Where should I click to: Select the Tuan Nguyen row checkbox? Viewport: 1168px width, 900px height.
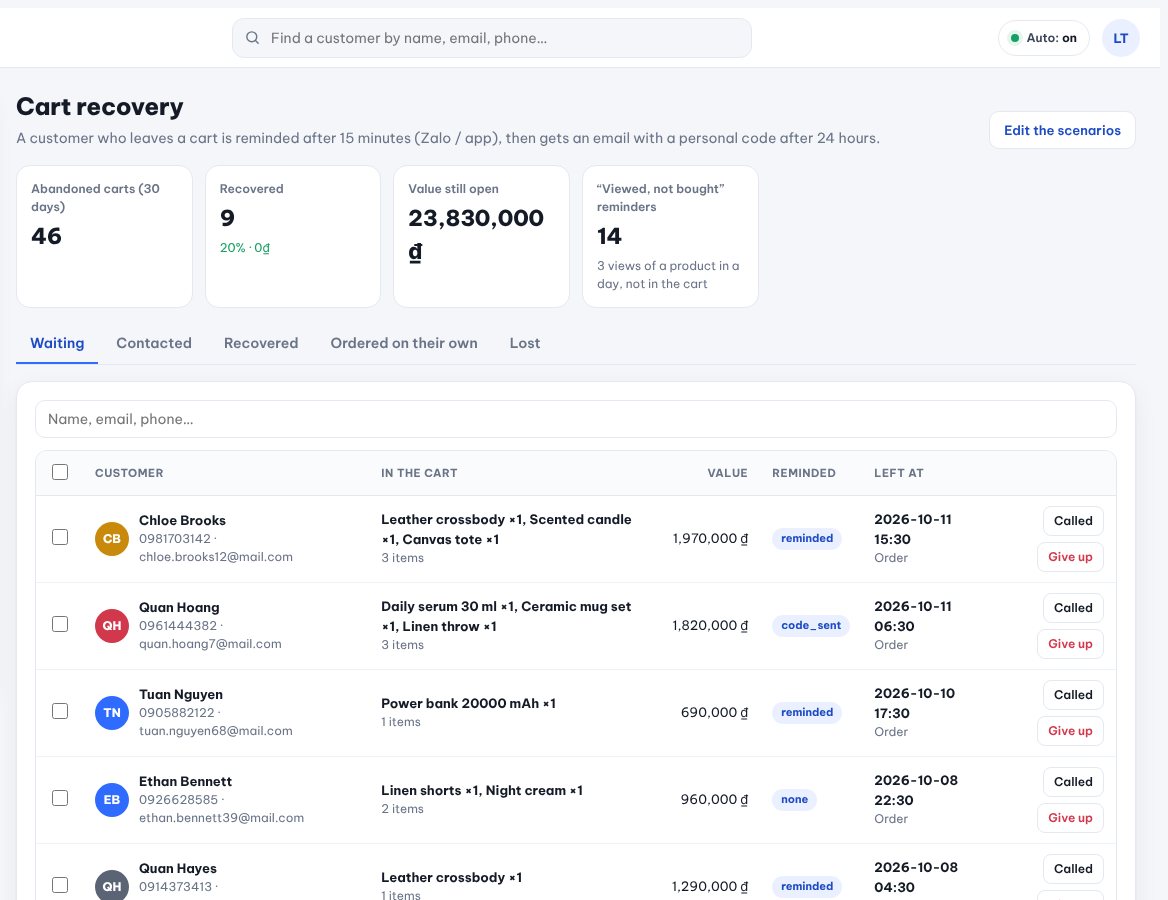[x=60, y=712]
